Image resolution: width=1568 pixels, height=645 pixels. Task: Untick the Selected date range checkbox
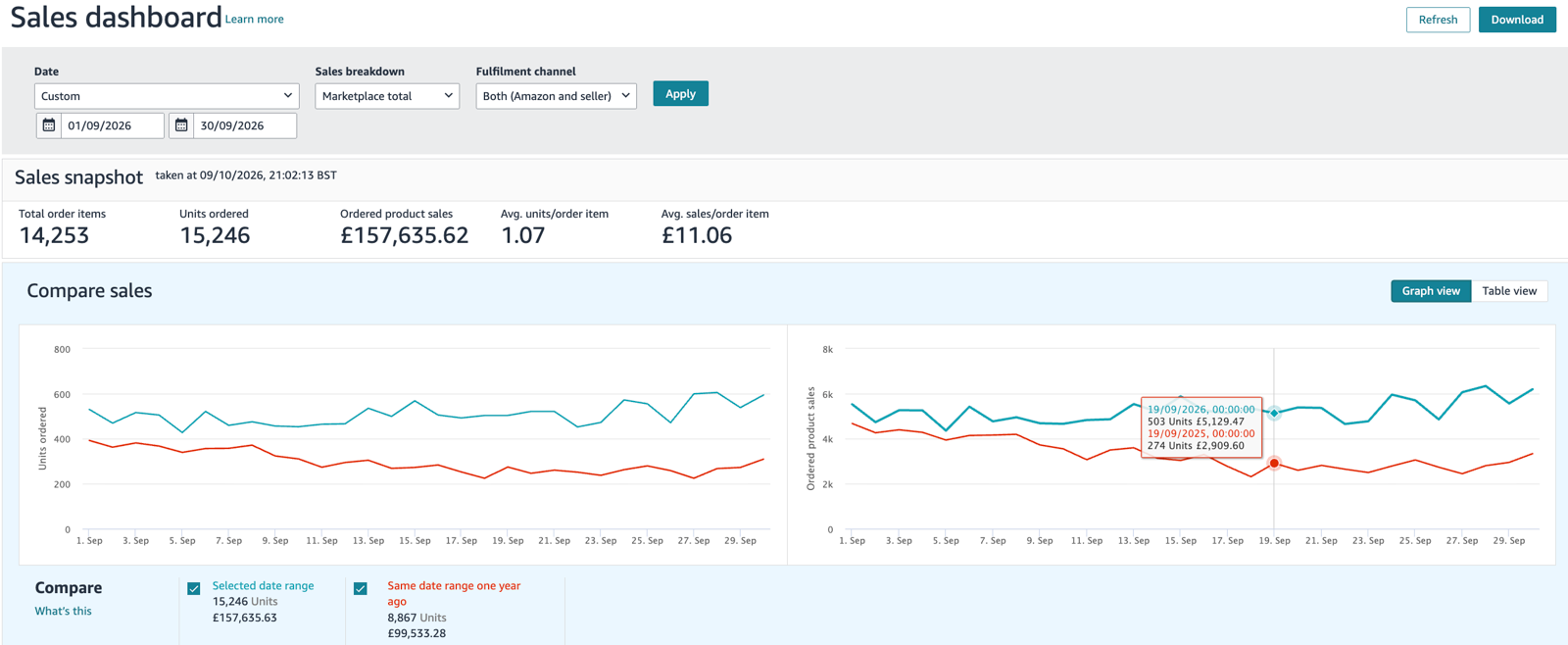point(194,588)
